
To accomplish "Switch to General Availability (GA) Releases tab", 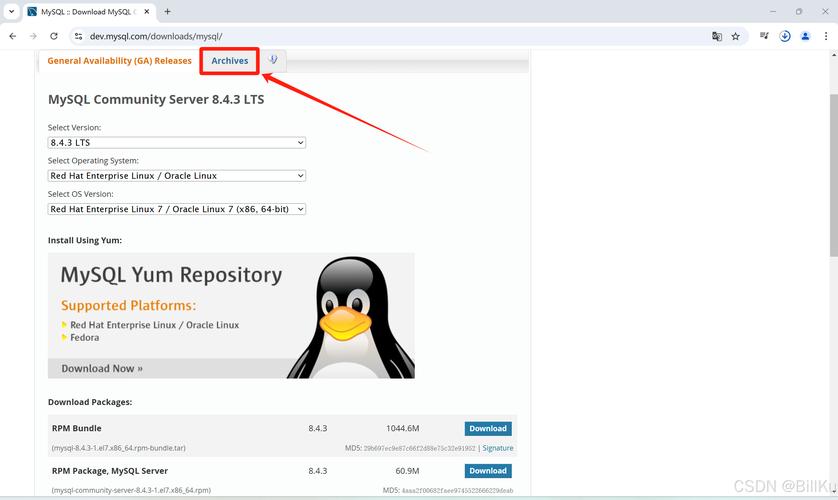I will click(x=119, y=61).
